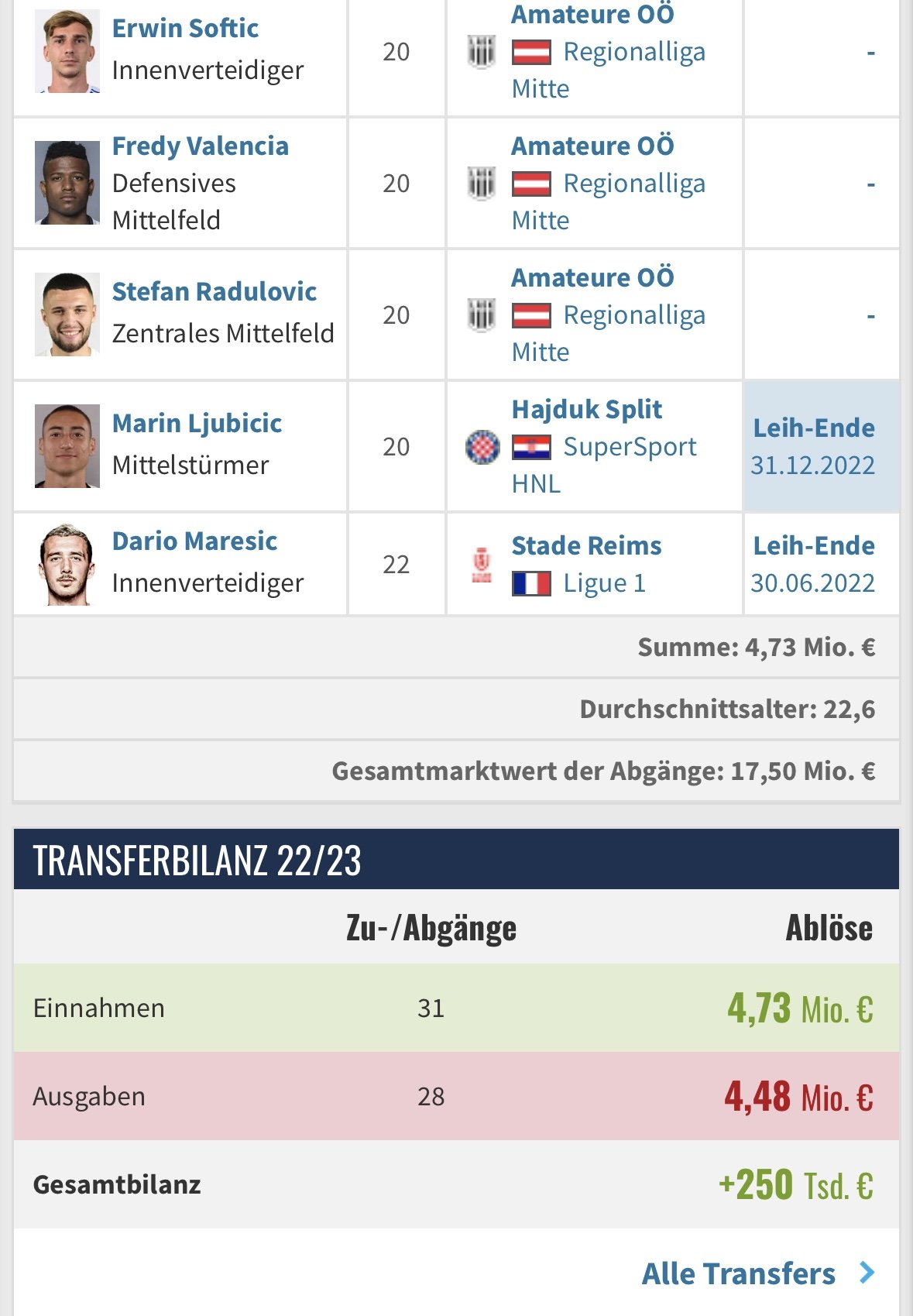This screenshot has width=913, height=1316.
Task: Open Marin Ljubicic's player photo
Action: [67, 446]
